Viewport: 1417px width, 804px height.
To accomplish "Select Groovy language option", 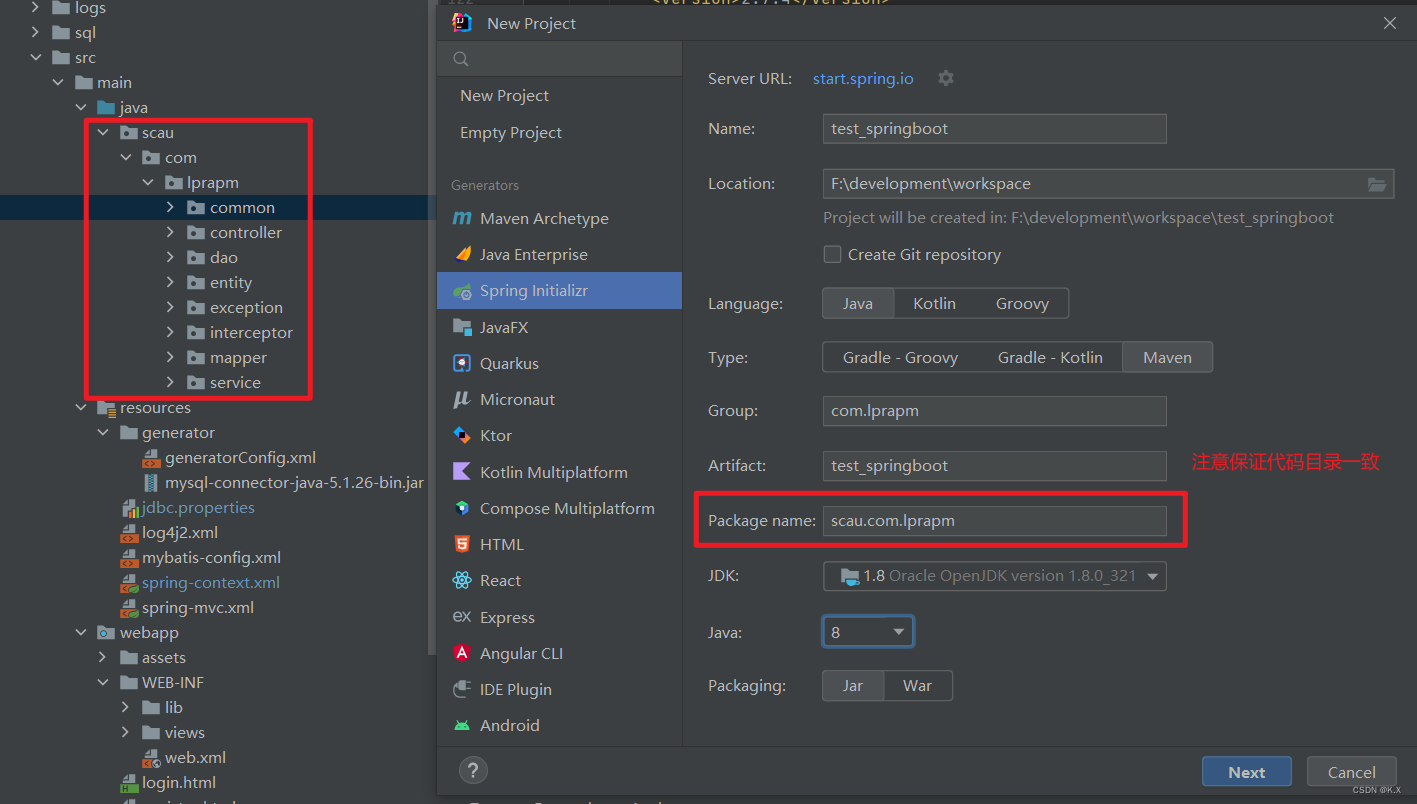I will [x=1022, y=303].
